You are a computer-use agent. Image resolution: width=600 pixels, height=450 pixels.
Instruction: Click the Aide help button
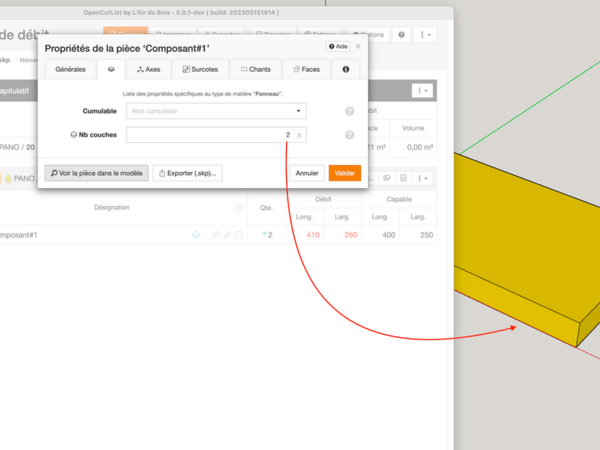click(337, 47)
